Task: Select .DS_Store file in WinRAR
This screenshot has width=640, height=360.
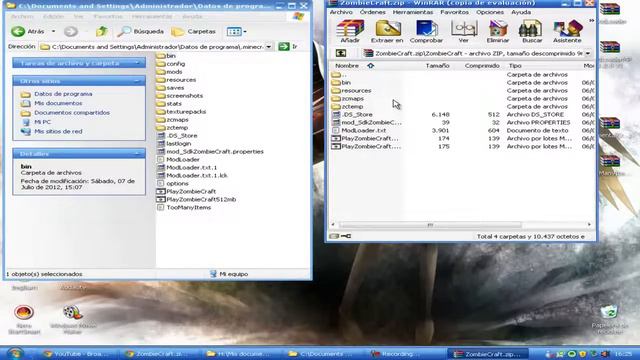Action: pos(352,115)
